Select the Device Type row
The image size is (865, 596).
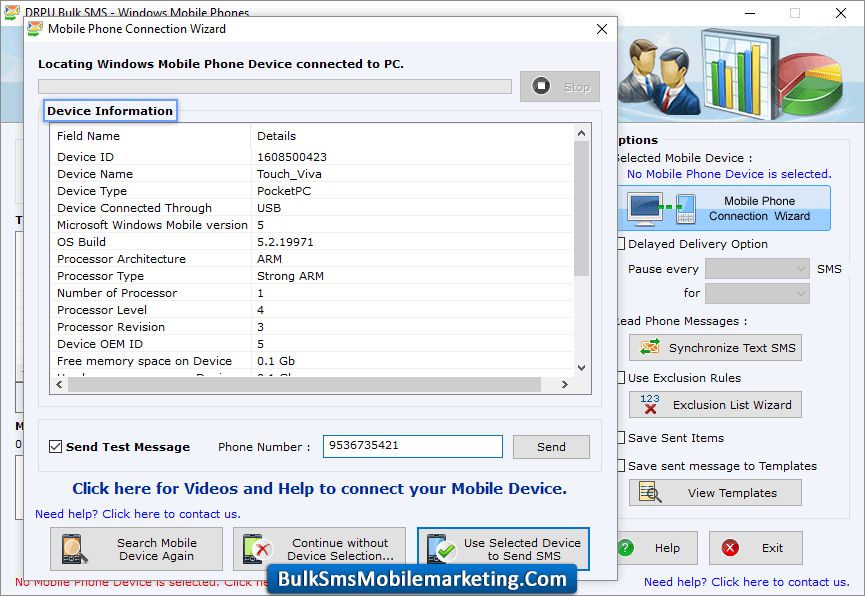(312, 191)
